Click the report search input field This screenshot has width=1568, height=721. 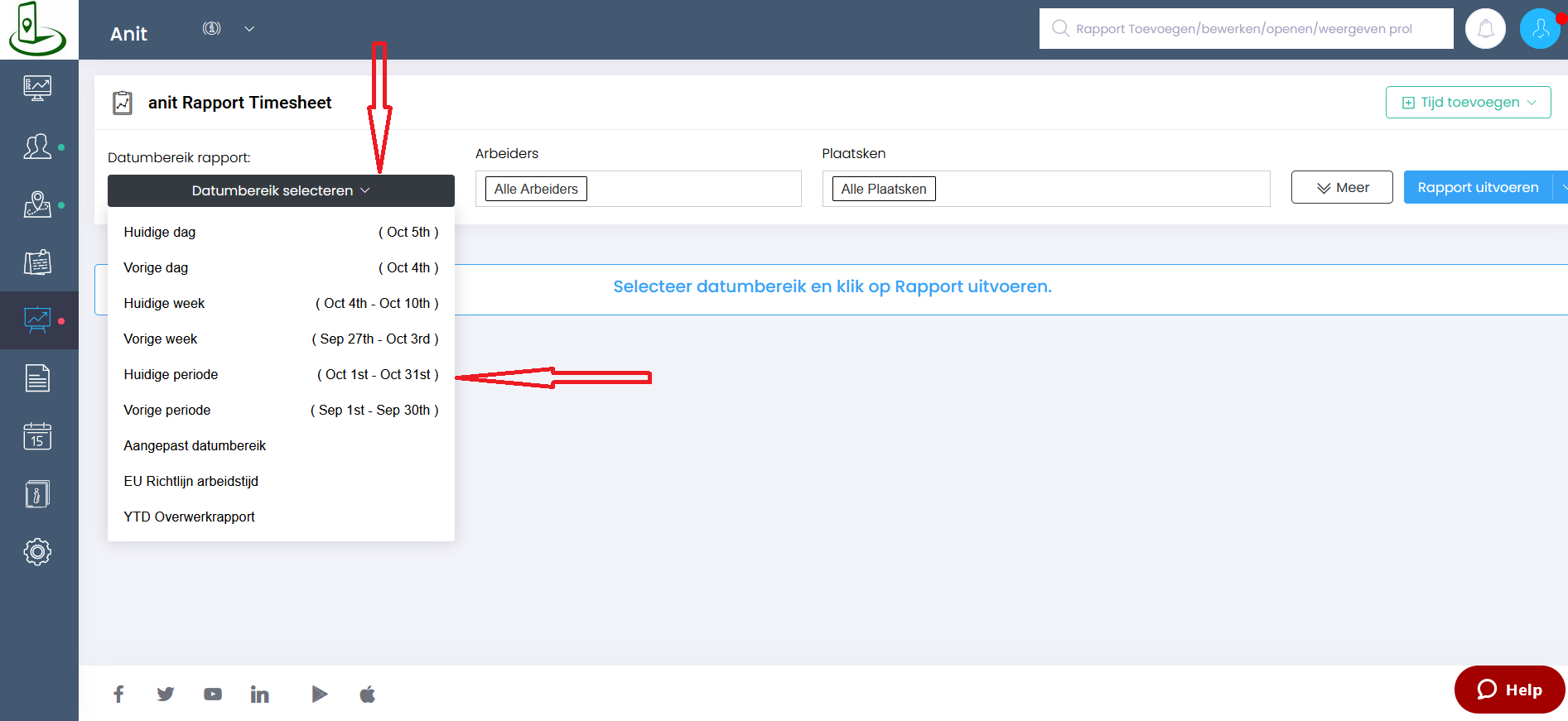tap(1245, 29)
